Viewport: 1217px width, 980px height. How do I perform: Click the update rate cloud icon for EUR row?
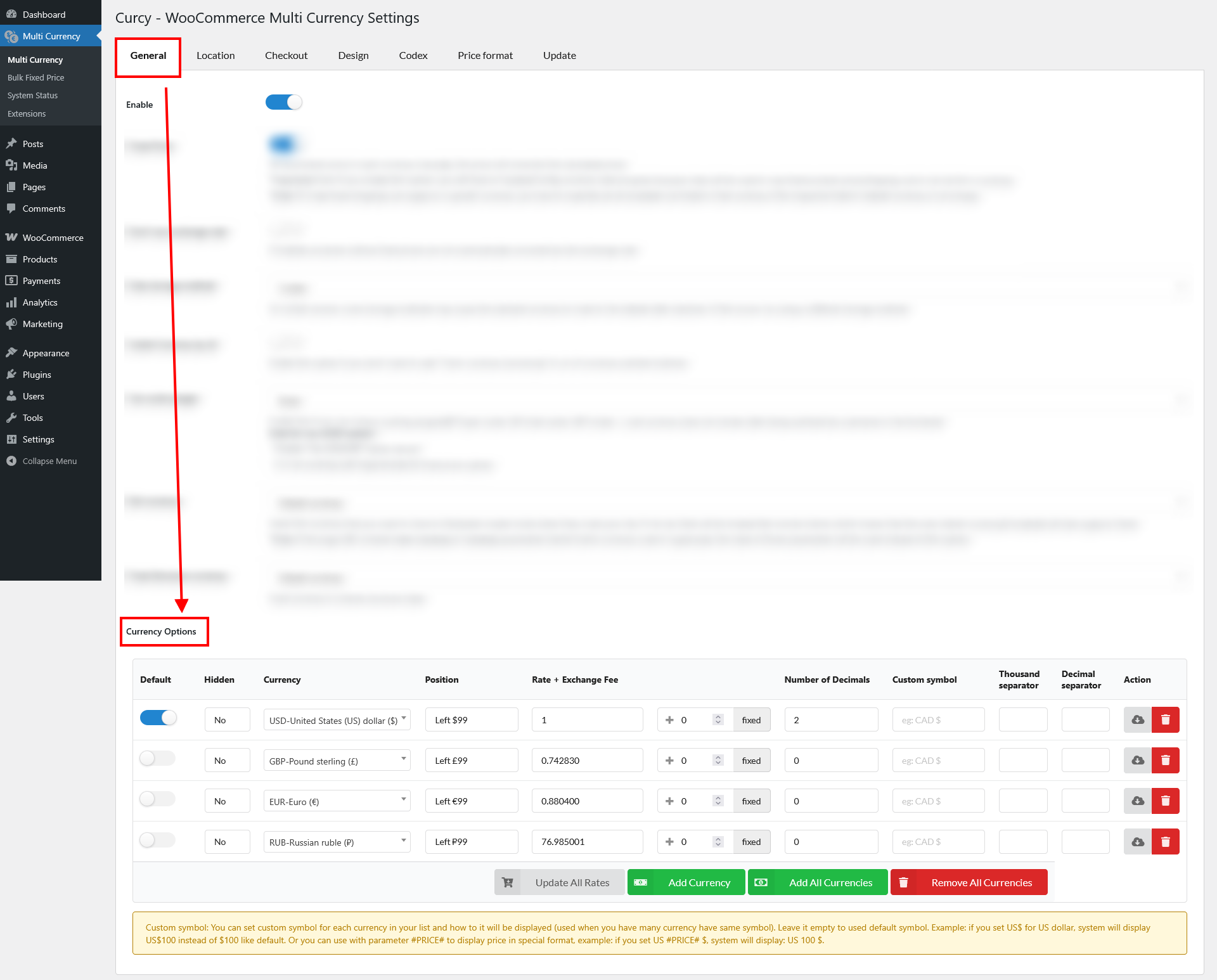[1138, 801]
